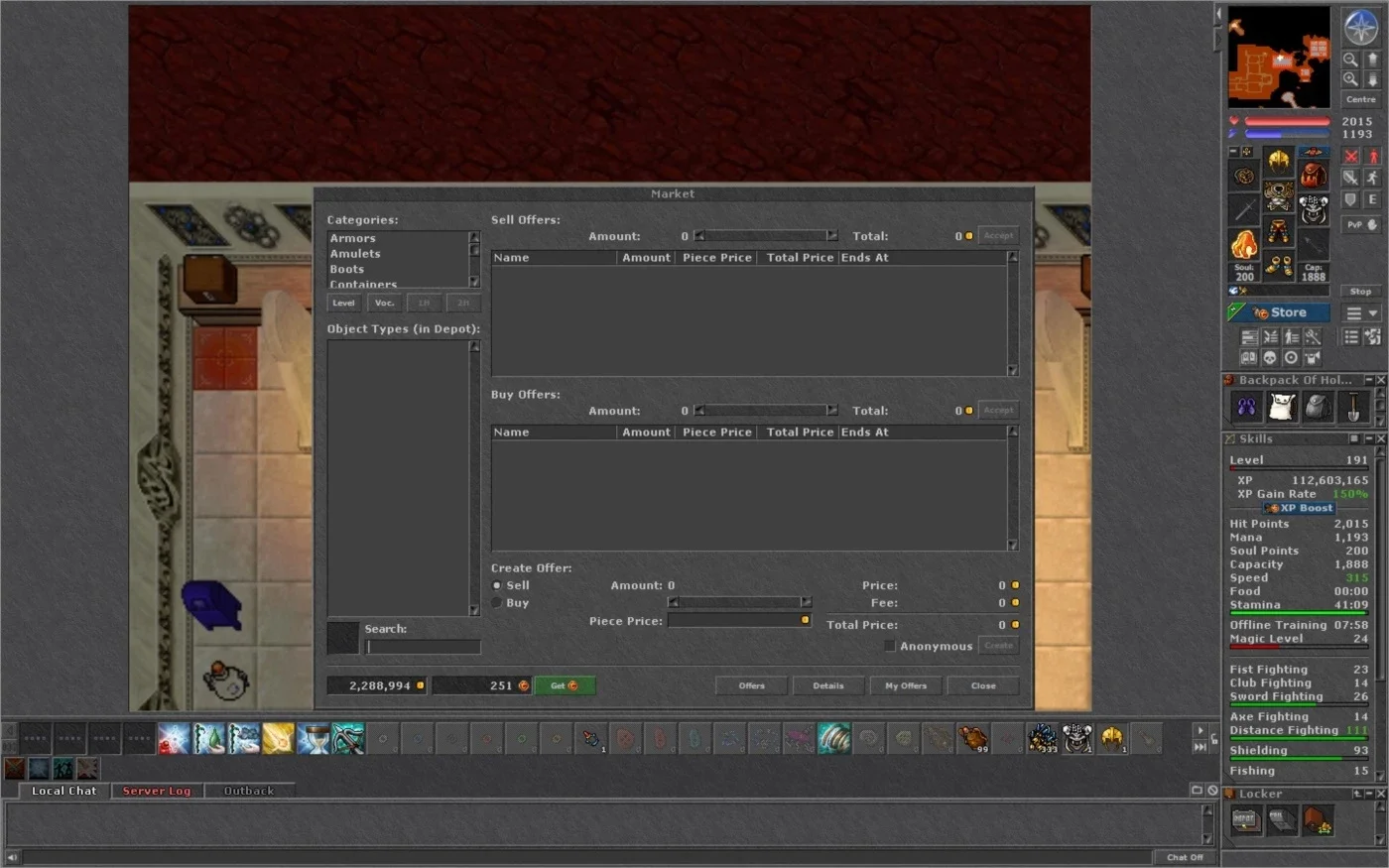1389x868 pixels.
Task: Open the Details view in Market
Action: click(828, 685)
